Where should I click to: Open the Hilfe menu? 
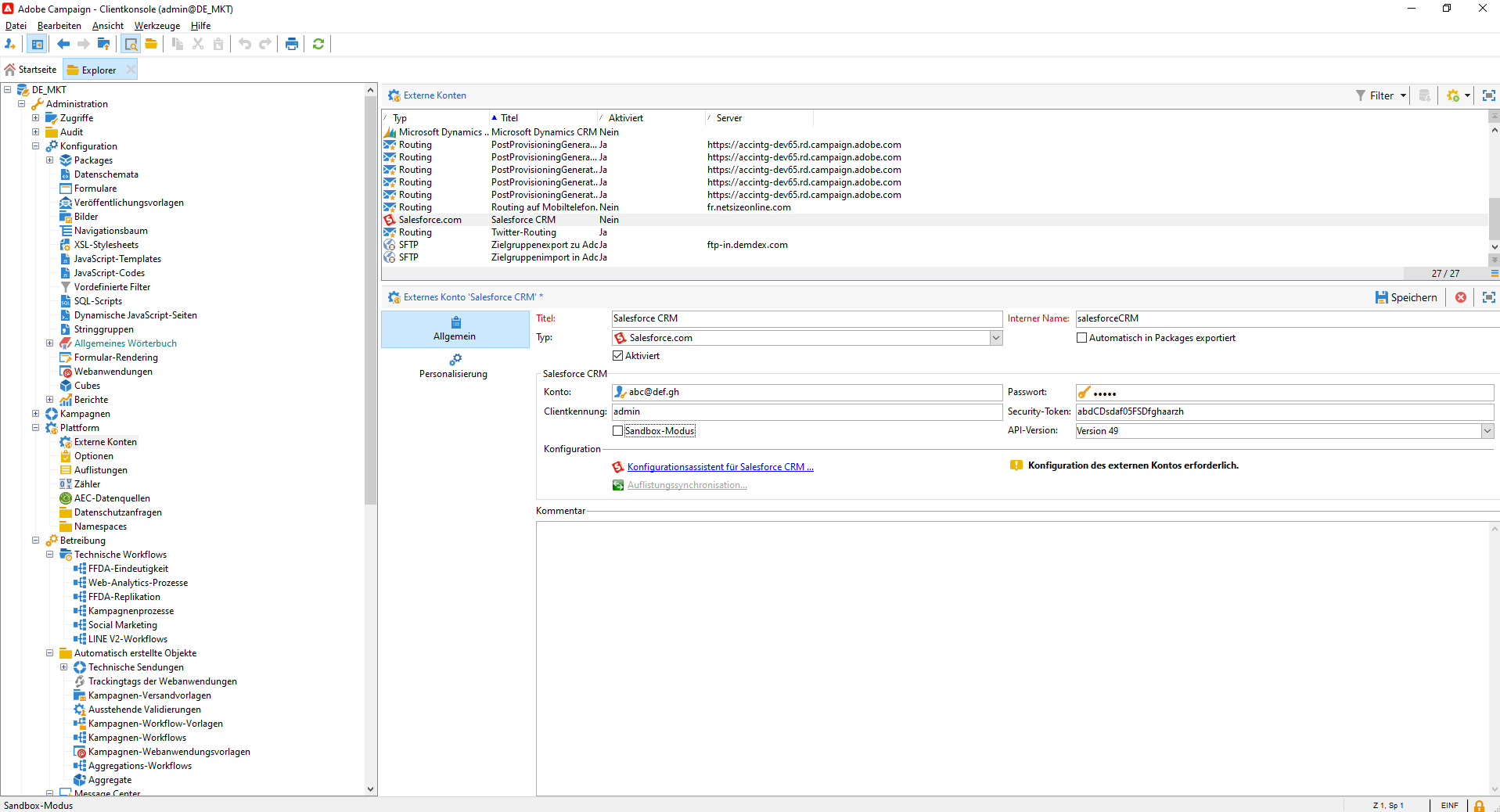(x=201, y=26)
